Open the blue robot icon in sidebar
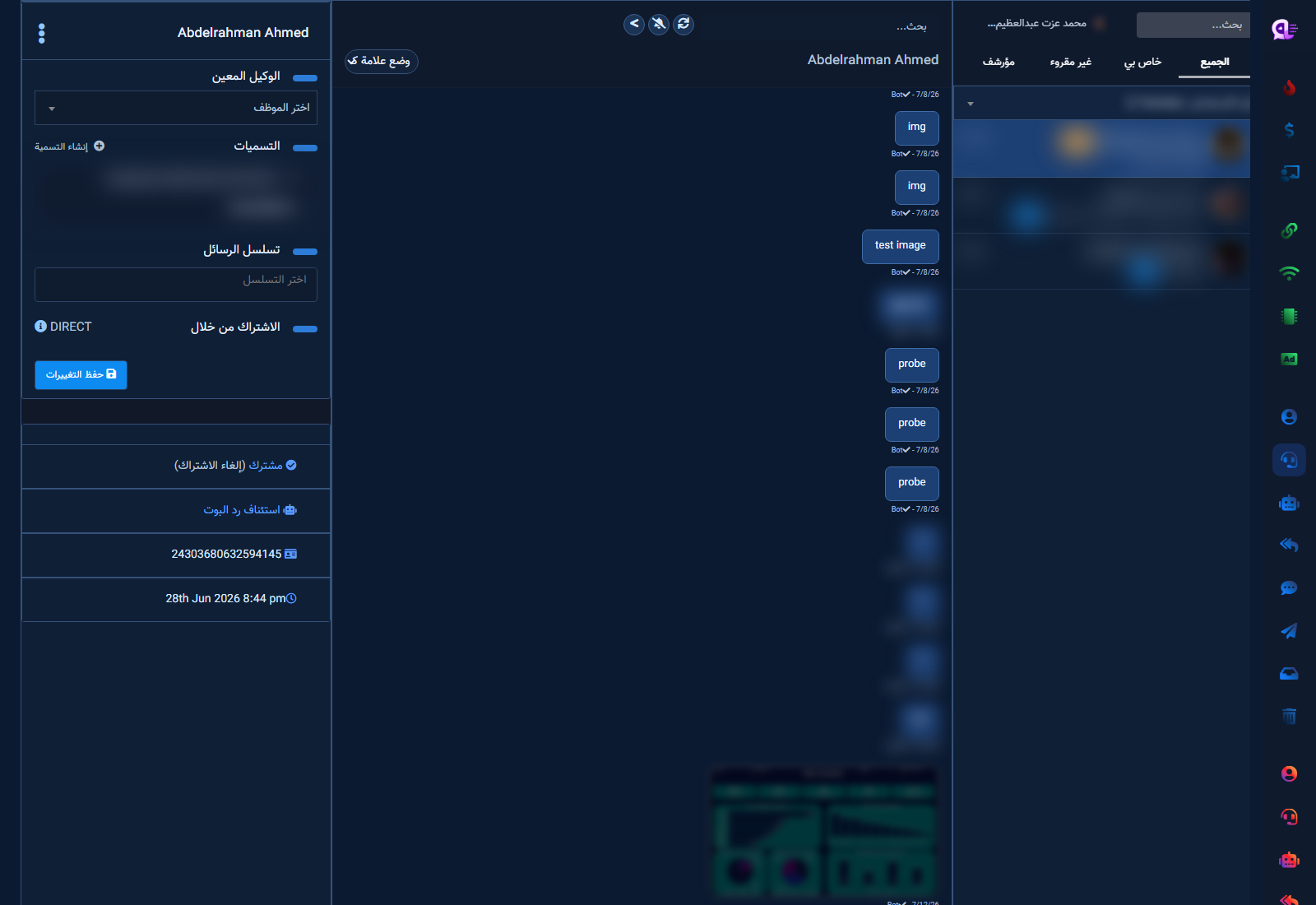1316x905 pixels. [x=1289, y=503]
